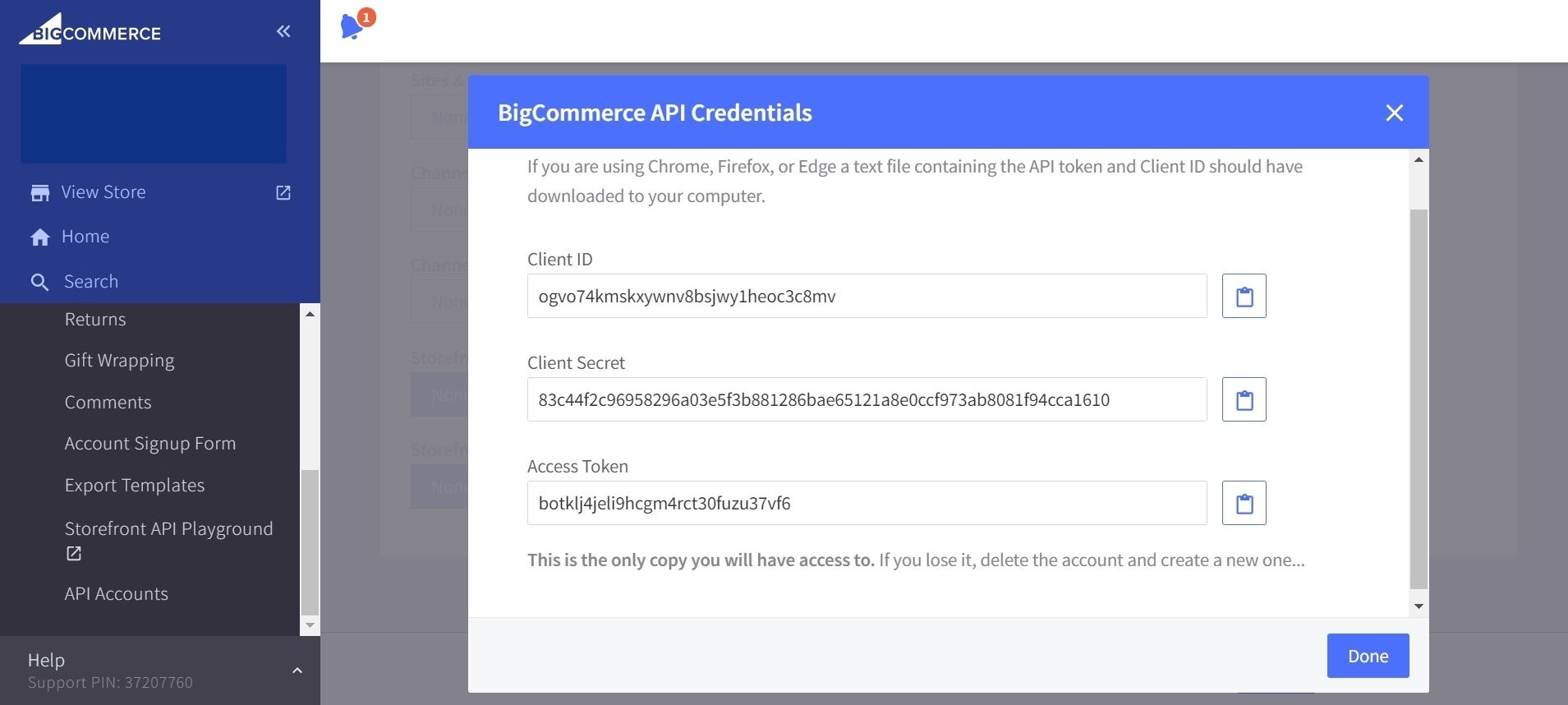Click the BigCommerce logo
This screenshot has width=1568, height=705.
coord(90,30)
